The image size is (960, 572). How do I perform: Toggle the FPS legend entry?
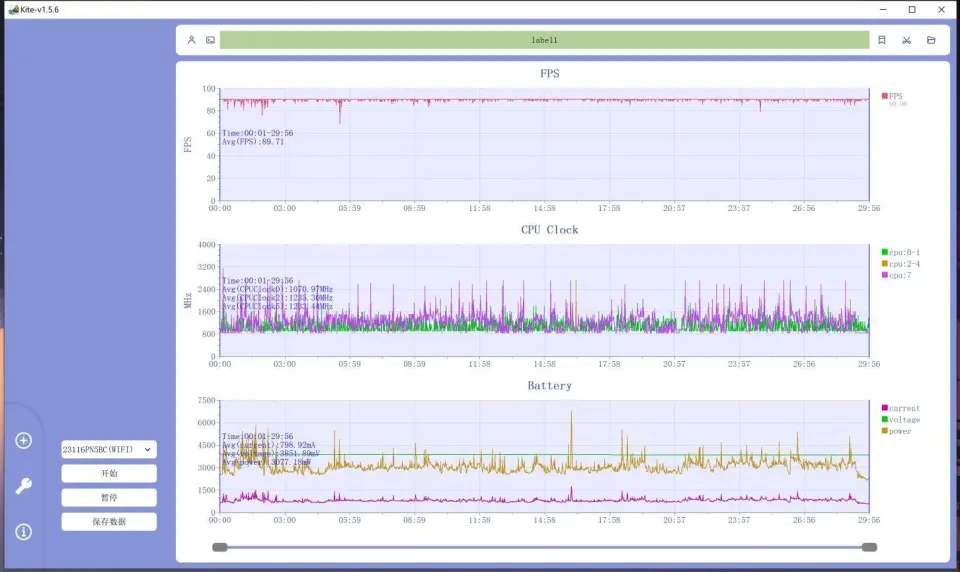[x=893, y=96]
